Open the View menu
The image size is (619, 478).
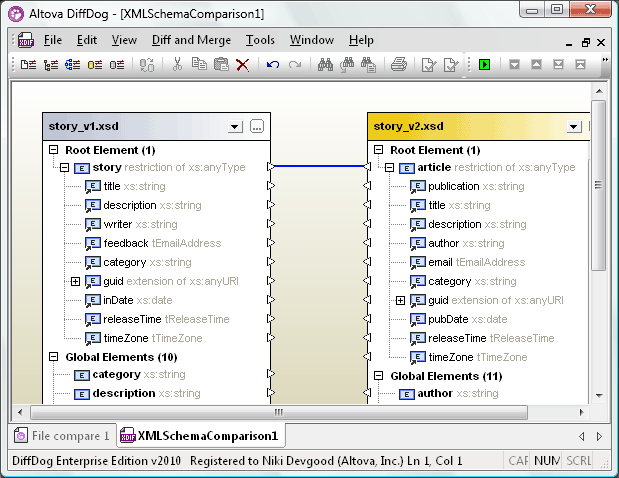tap(124, 40)
